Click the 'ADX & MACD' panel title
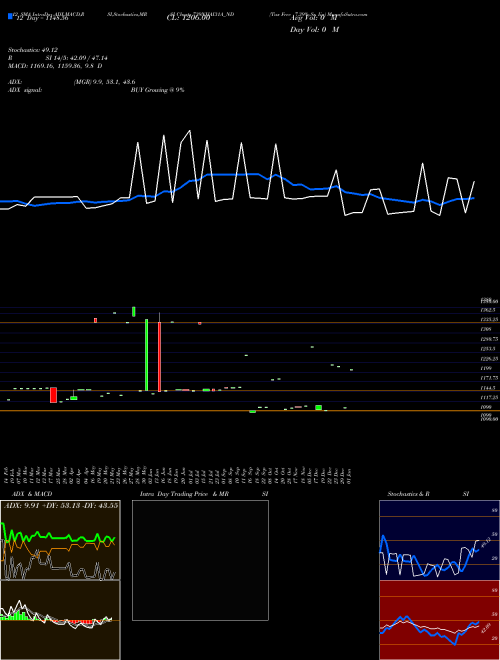The image size is (500, 660). click(x=32, y=494)
